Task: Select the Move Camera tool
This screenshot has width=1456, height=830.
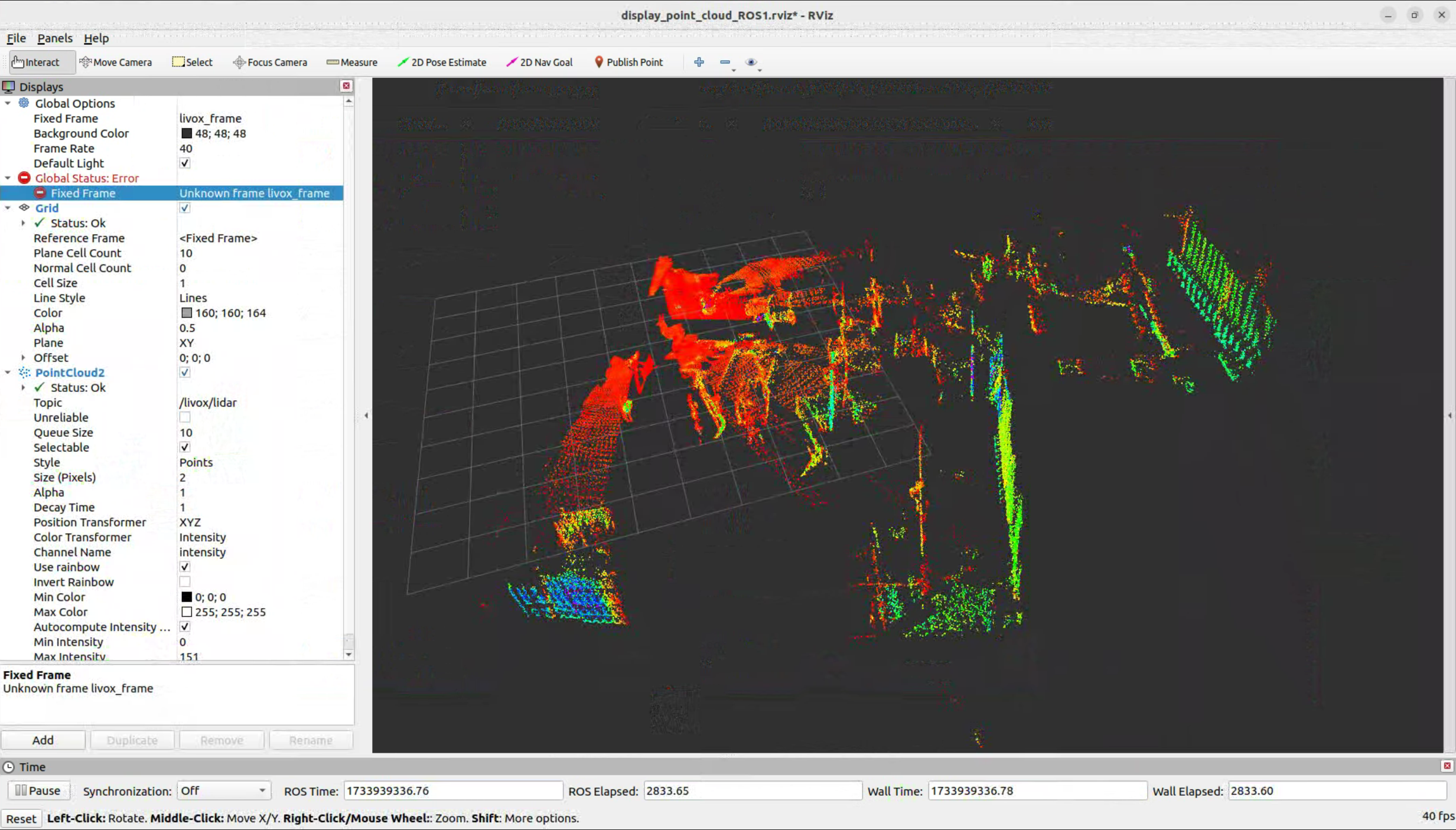Action: (116, 62)
